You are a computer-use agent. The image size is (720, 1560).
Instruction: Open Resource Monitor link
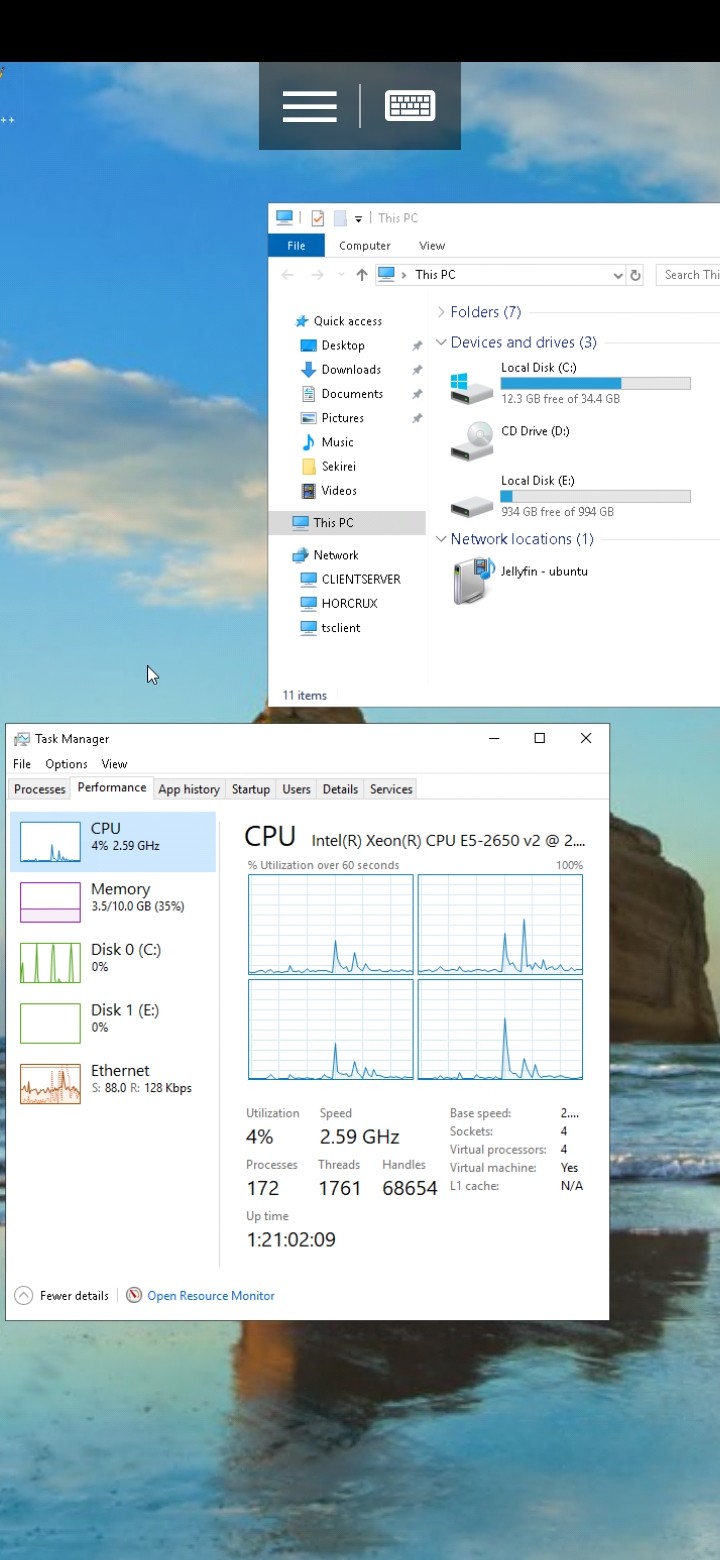tap(211, 1296)
